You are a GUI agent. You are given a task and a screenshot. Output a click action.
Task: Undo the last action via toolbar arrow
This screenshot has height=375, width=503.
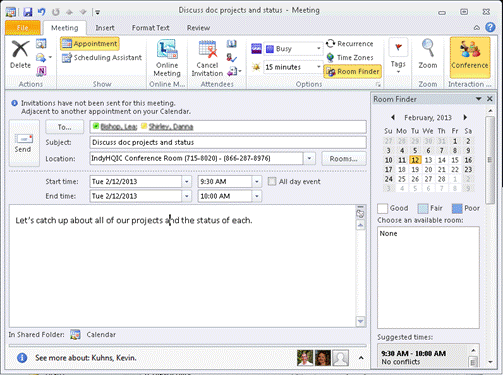click(x=41, y=12)
